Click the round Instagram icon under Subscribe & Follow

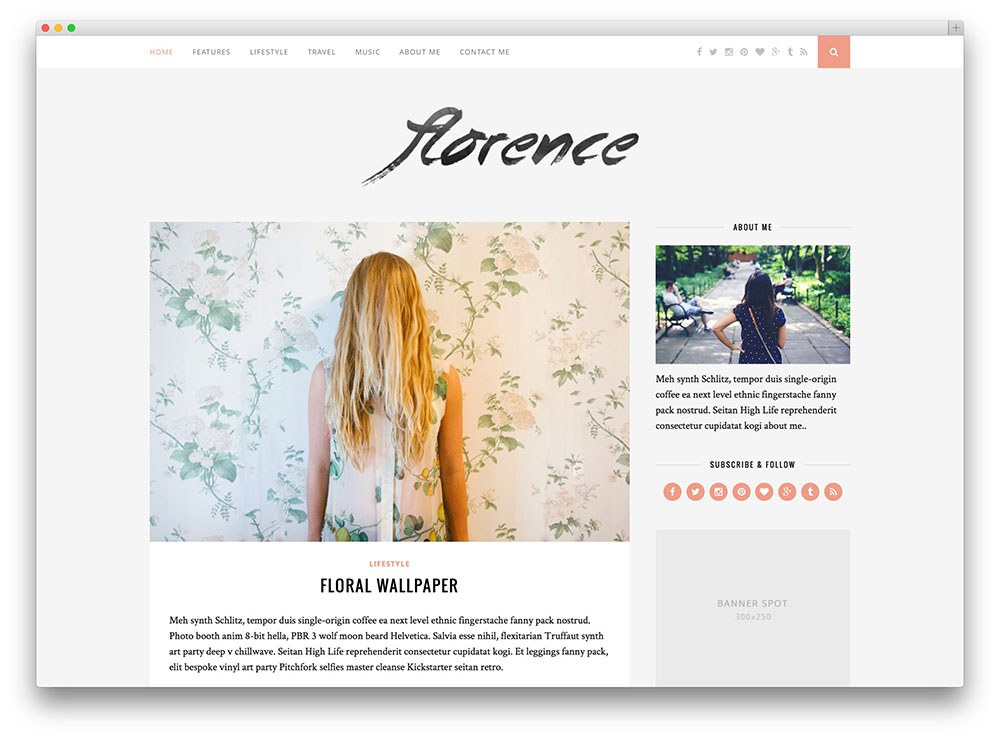718,491
